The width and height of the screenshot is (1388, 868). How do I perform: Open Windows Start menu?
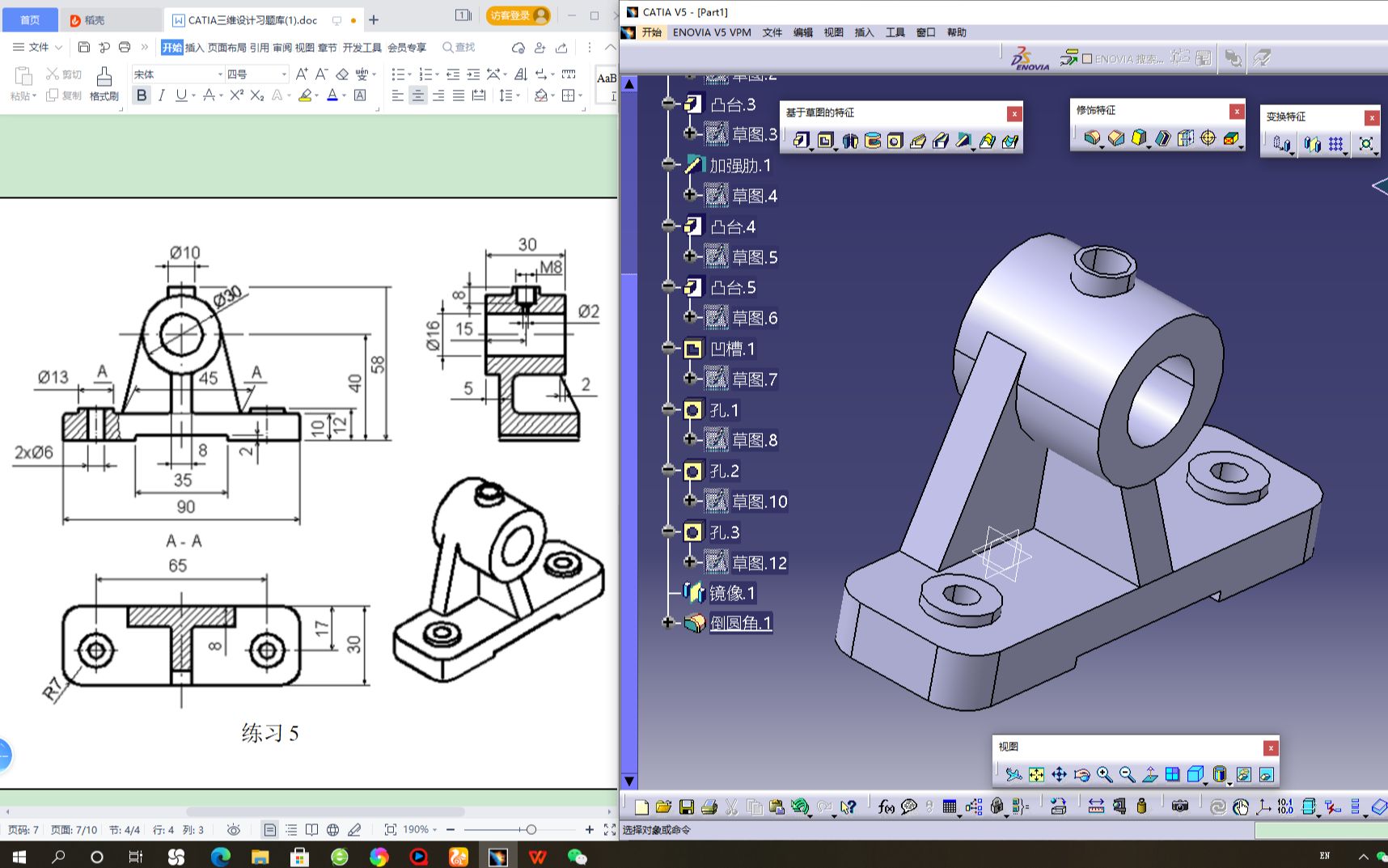[19, 856]
